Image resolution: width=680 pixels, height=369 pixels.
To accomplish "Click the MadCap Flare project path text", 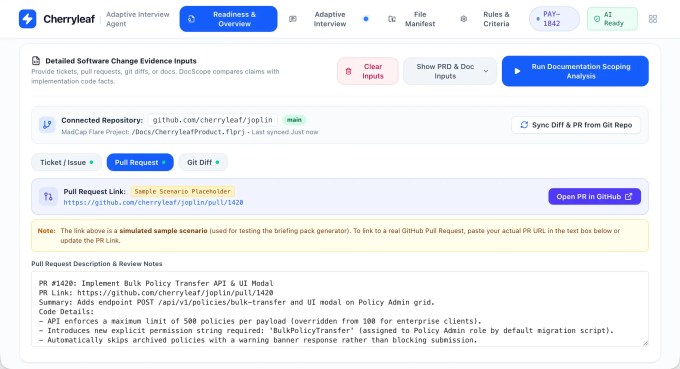I will click(x=188, y=132).
